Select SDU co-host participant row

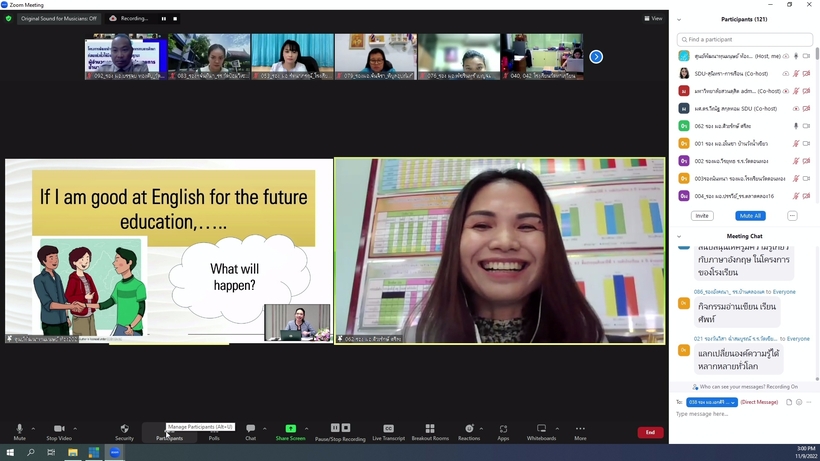(745, 74)
